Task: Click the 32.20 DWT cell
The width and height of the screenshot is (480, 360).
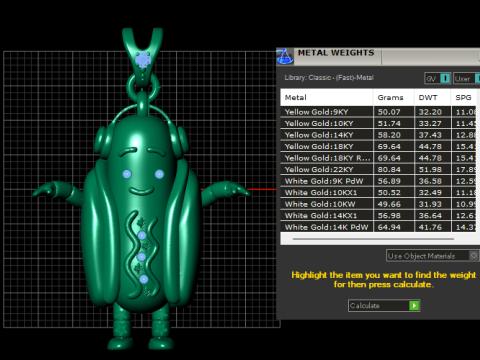Action: pos(433,112)
